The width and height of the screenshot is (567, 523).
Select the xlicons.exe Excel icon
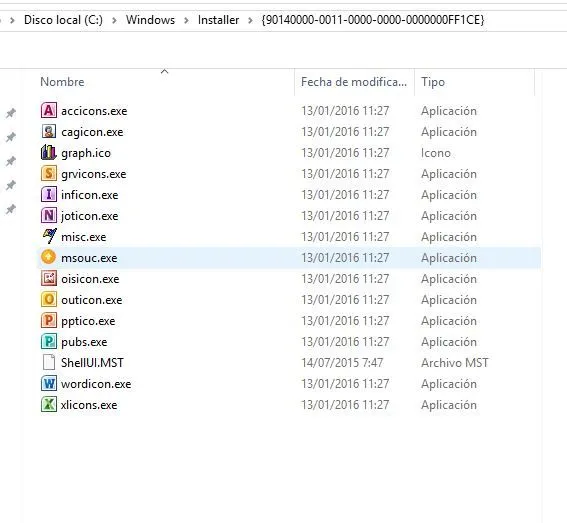pos(49,404)
